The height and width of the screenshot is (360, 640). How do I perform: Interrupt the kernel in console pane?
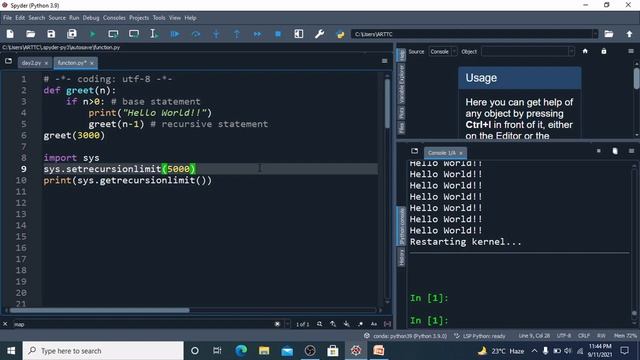click(x=598, y=151)
